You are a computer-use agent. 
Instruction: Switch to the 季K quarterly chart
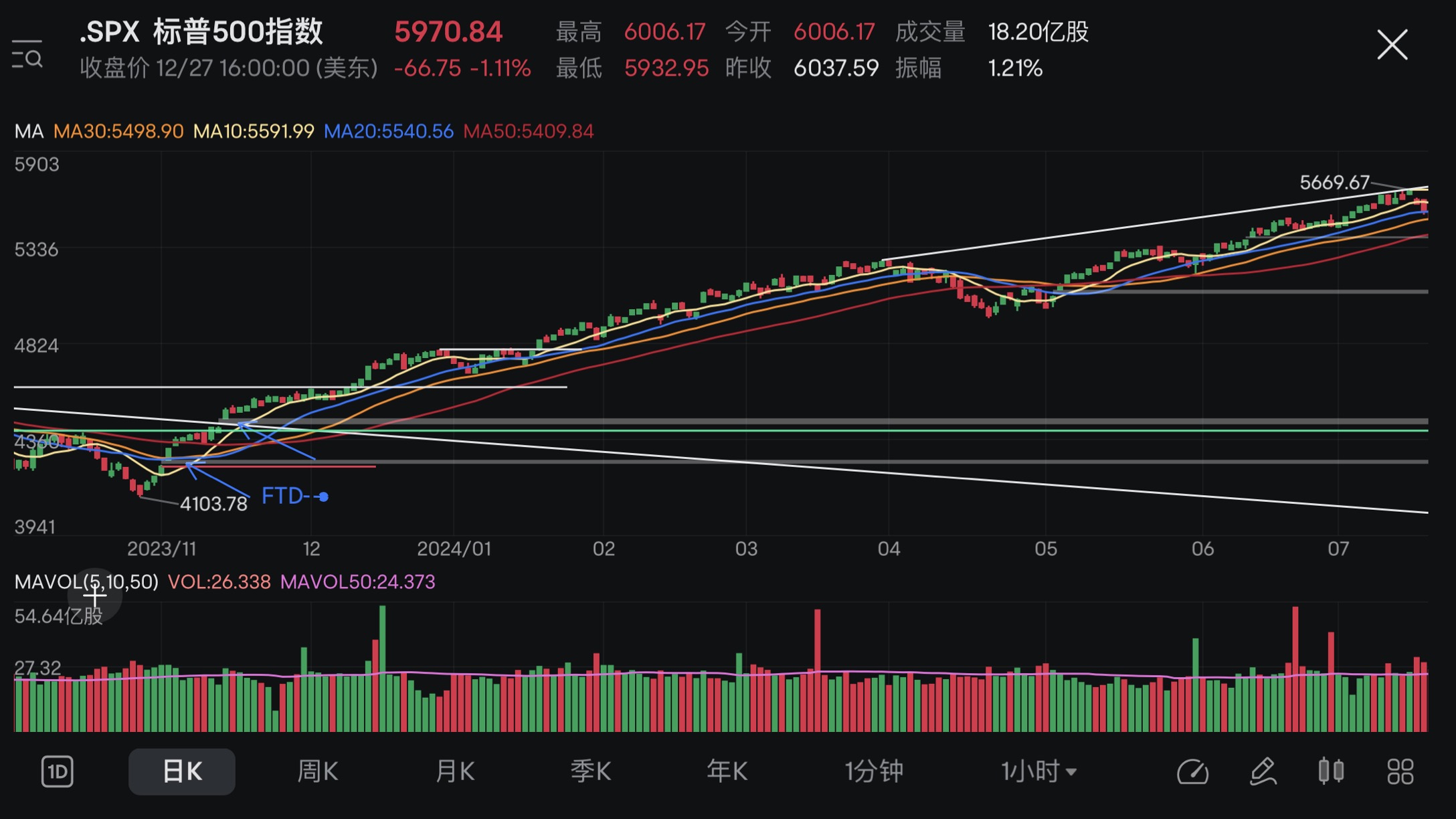[591, 771]
